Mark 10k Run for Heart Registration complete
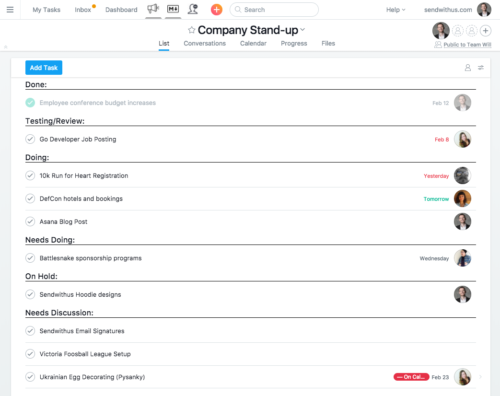This screenshot has height=396, width=500. pyautogui.click(x=30, y=175)
